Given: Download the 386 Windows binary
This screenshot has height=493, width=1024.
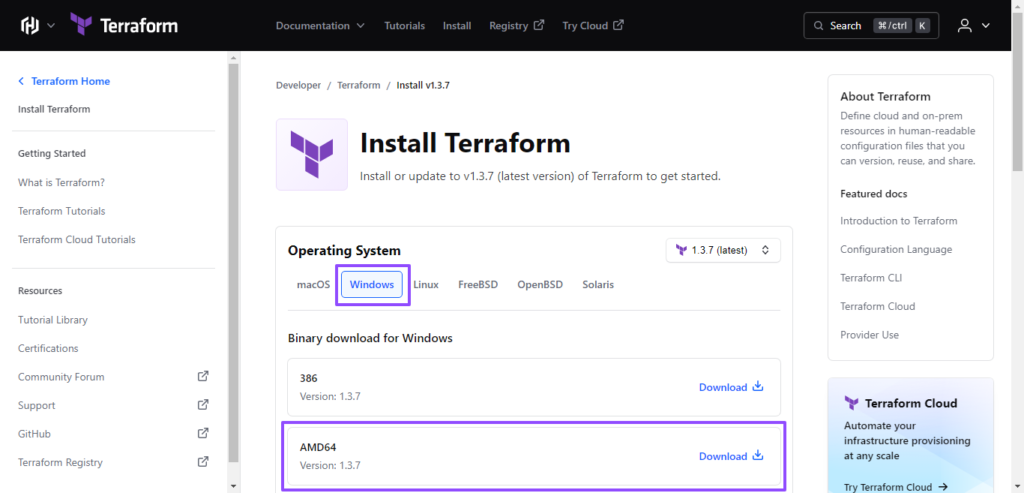Looking at the screenshot, I should 731,387.
